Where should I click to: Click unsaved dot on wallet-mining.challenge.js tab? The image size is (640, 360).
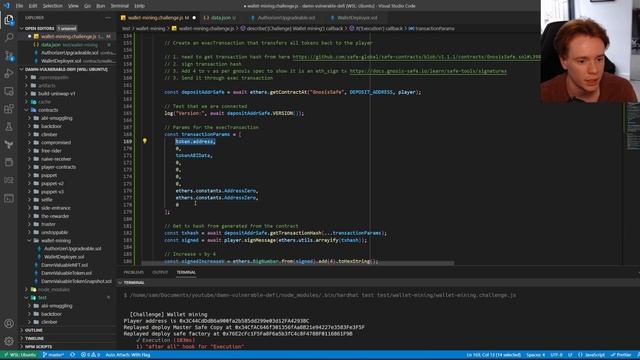tap(194, 18)
